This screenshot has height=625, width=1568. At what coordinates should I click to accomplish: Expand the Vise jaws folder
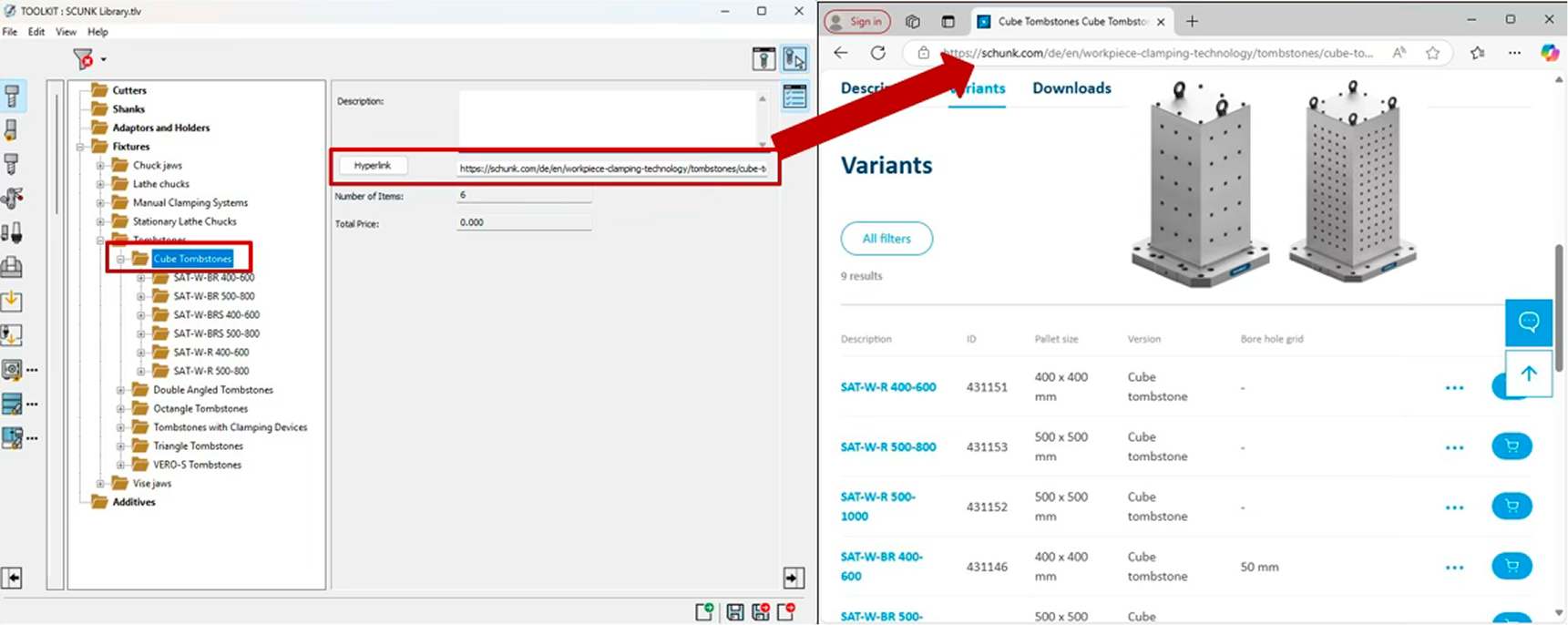tap(100, 484)
